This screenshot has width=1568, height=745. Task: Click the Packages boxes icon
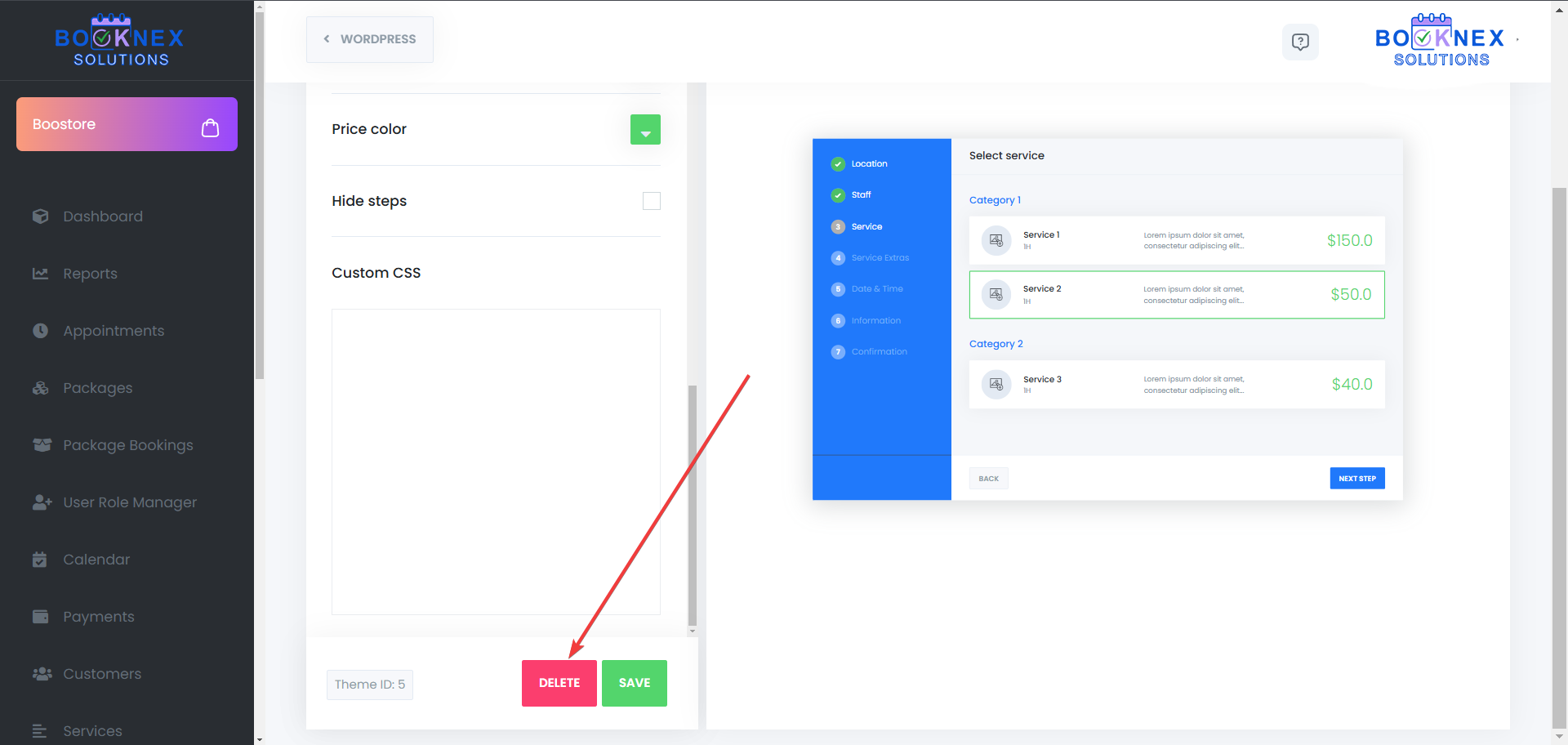click(x=41, y=388)
